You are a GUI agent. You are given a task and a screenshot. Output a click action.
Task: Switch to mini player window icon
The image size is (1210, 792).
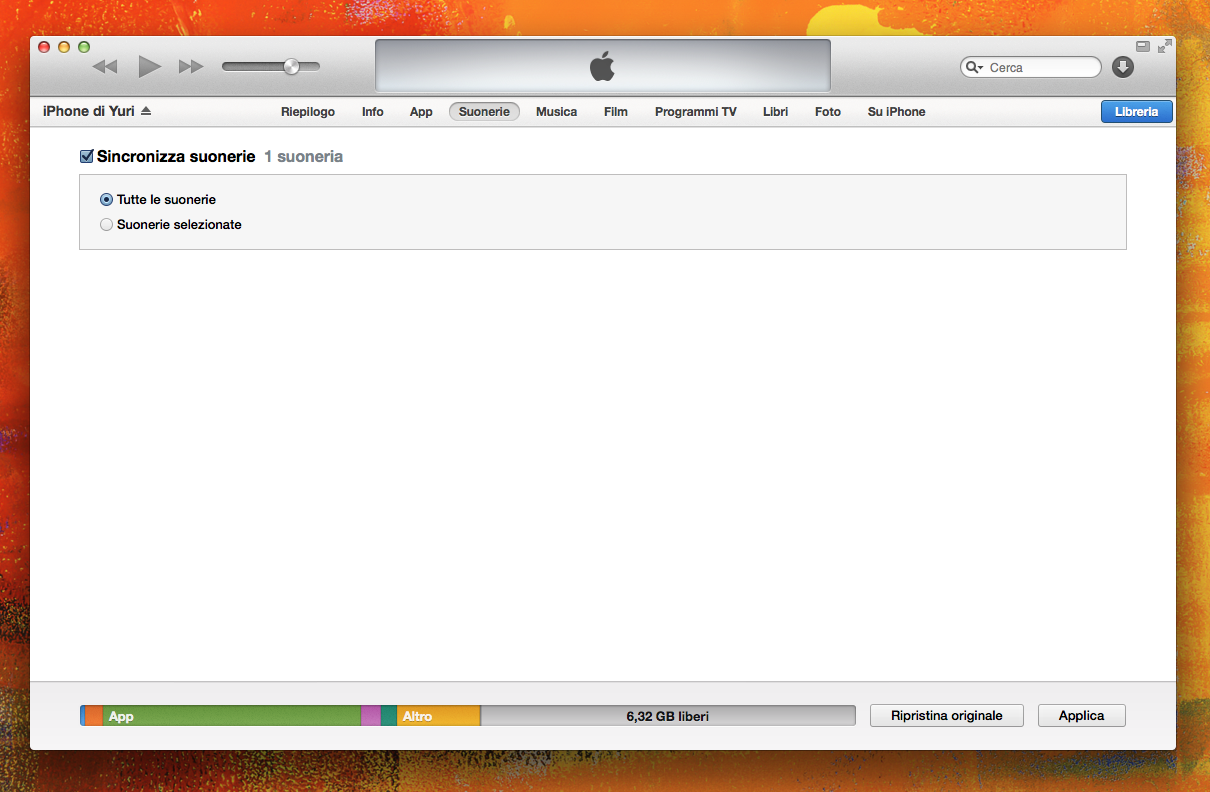(1143, 46)
